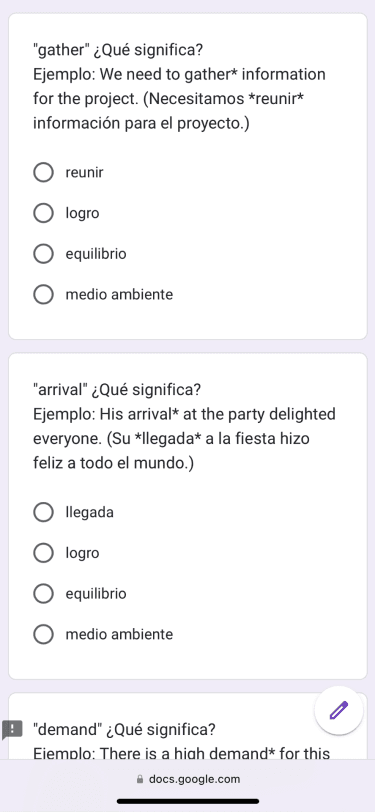Tap the gather example sentence text
This screenshot has width=375, height=812.
click(179, 99)
